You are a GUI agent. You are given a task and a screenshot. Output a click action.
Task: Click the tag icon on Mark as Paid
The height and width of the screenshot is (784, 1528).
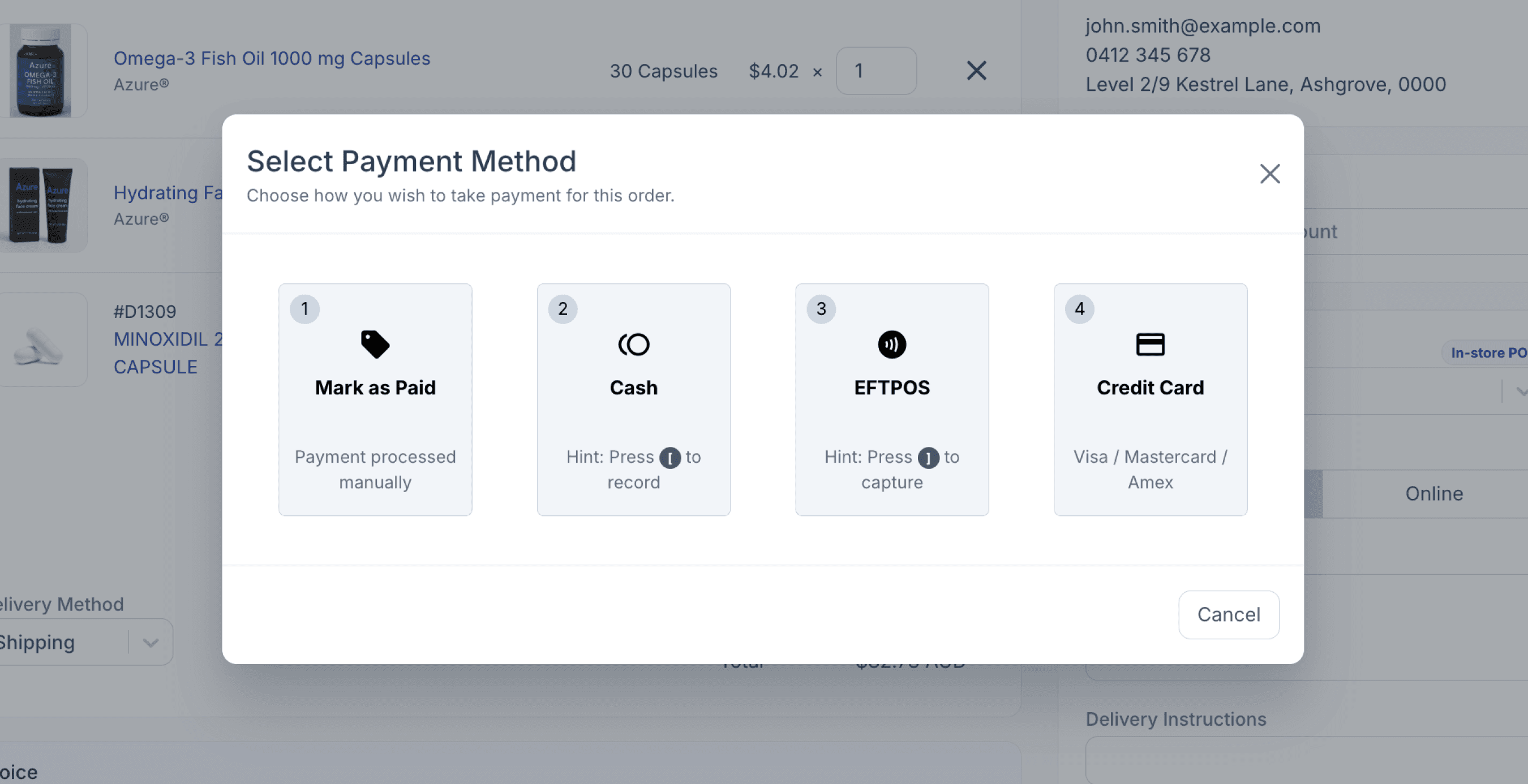click(375, 344)
